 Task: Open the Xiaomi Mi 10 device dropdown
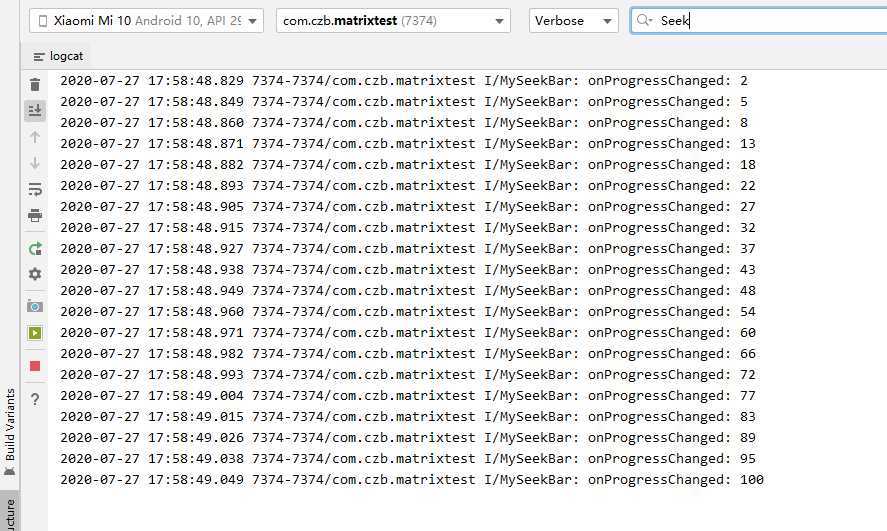coord(146,21)
